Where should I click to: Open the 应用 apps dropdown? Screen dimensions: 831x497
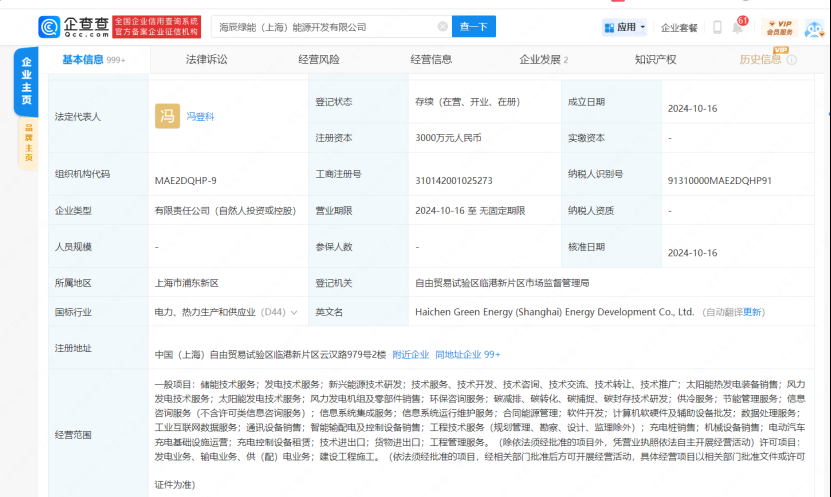click(x=625, y=27)
